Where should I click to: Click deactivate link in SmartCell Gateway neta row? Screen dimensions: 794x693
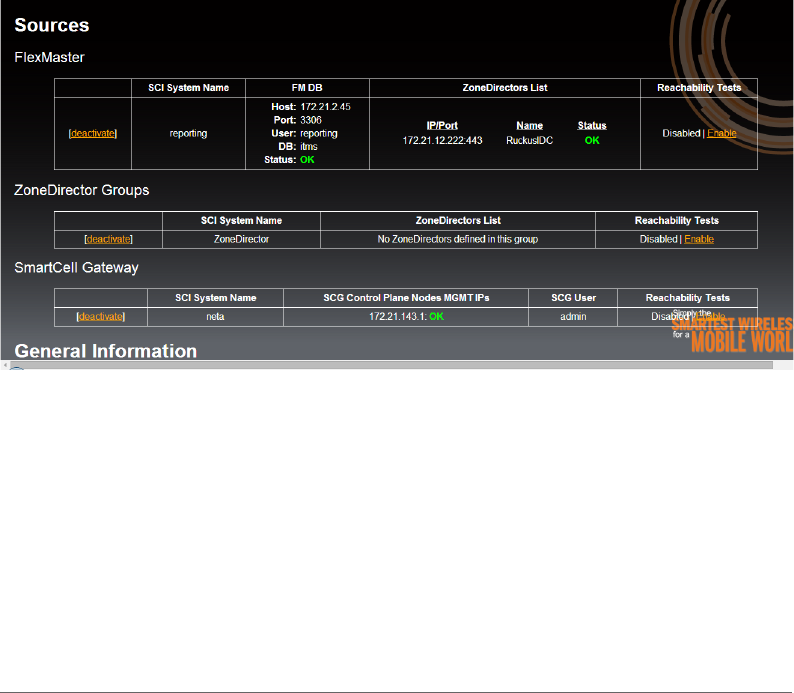tap(101, 316)
